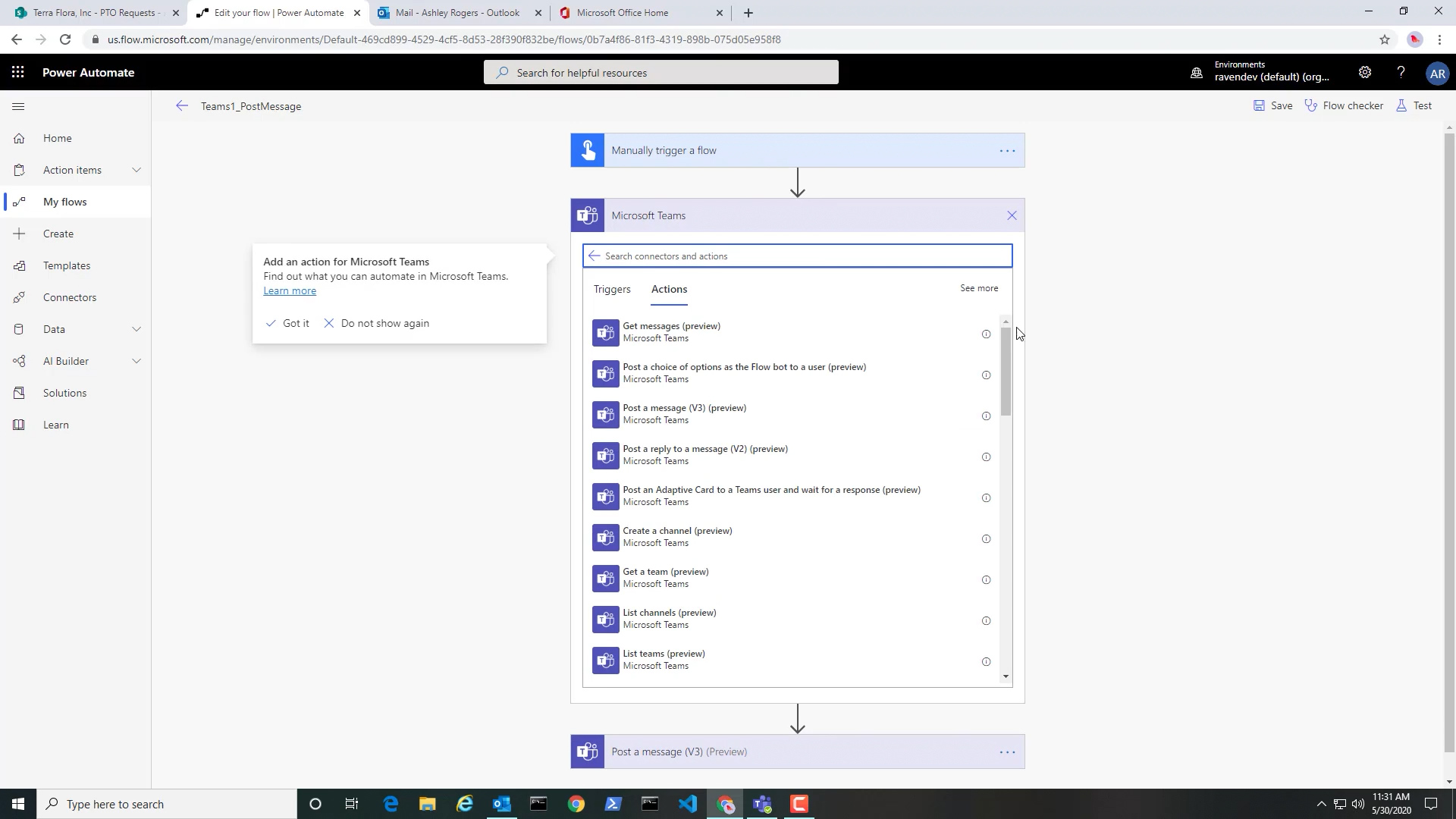The width and height of the screenshot is (1456, 819).
Task: Show info for List teams action
Action: click(x=986, y=662)
